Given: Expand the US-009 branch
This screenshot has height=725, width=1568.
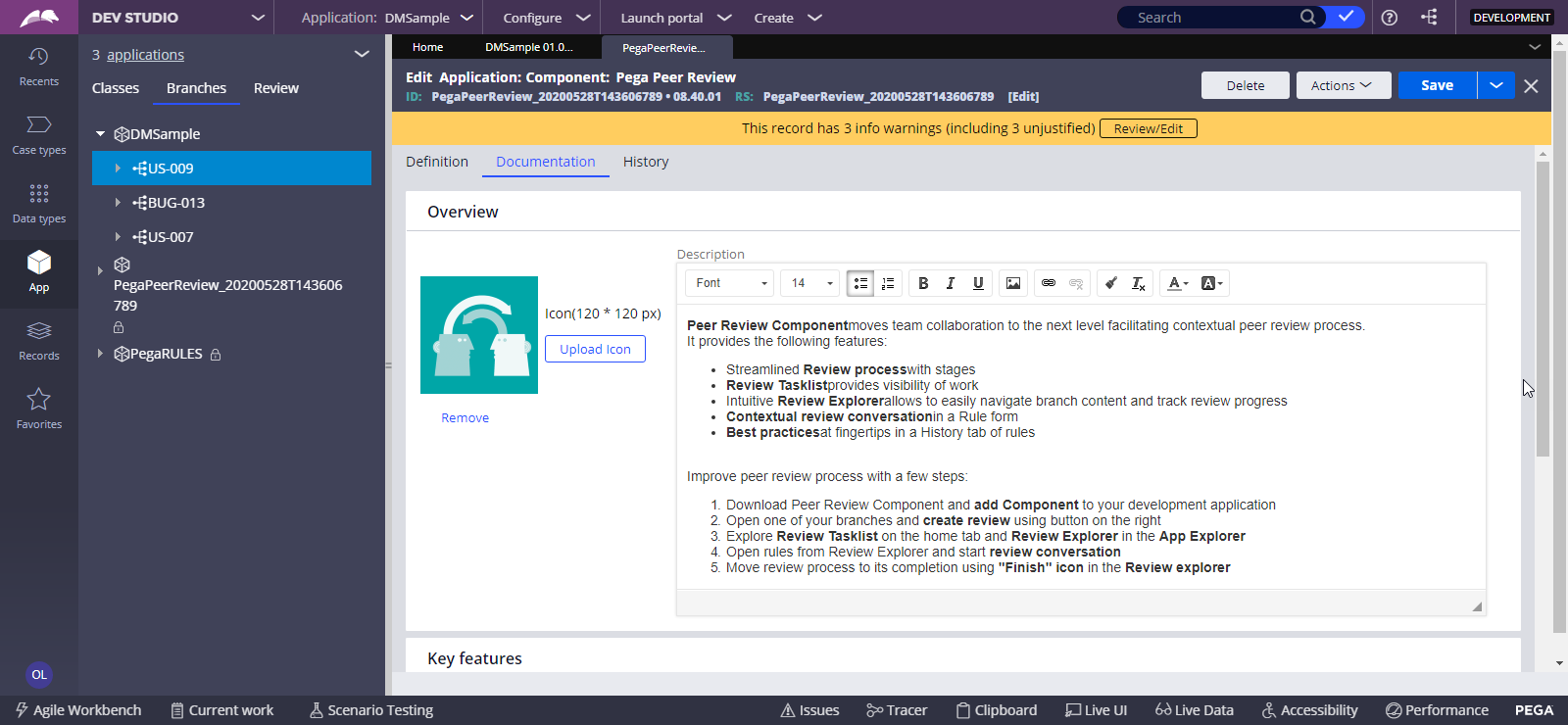Looking at the screenshot, I should [x=118, y=169].
